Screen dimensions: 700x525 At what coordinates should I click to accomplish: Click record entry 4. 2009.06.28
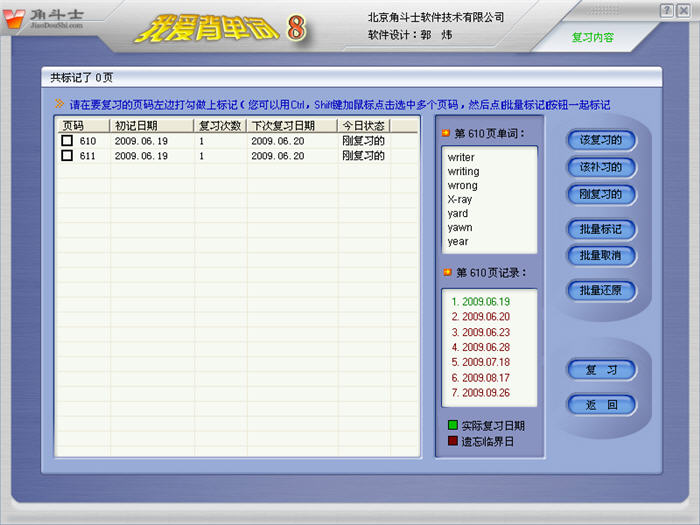(481, 347)
